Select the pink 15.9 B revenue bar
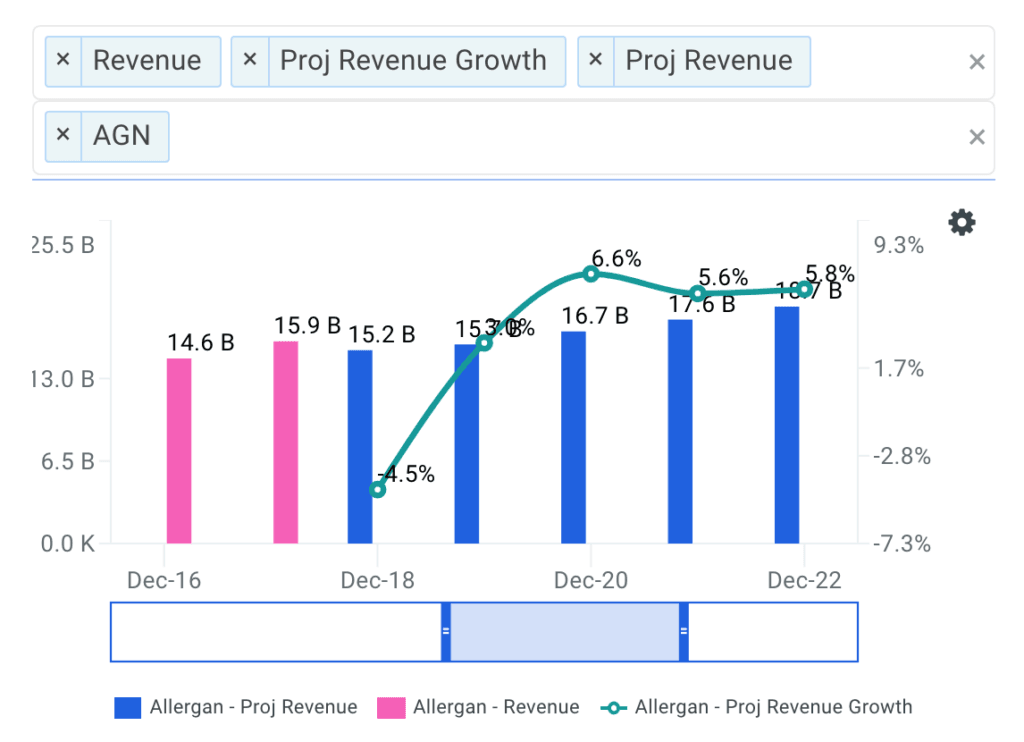This screenshot has width=1024, height=742. (x=286, y=442)
